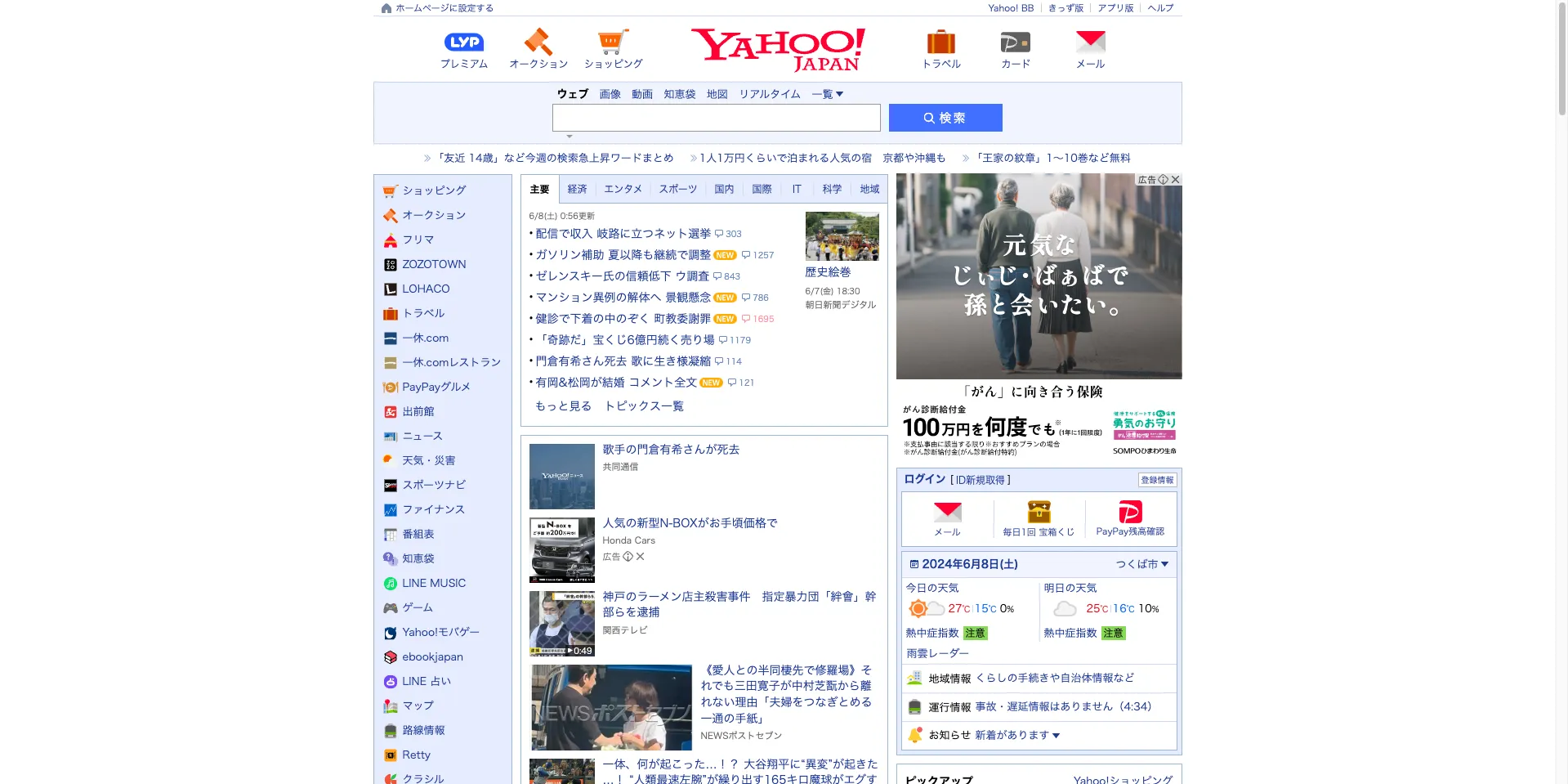
Task: Open the トピックス一覧 link
Action: [644, 406]
